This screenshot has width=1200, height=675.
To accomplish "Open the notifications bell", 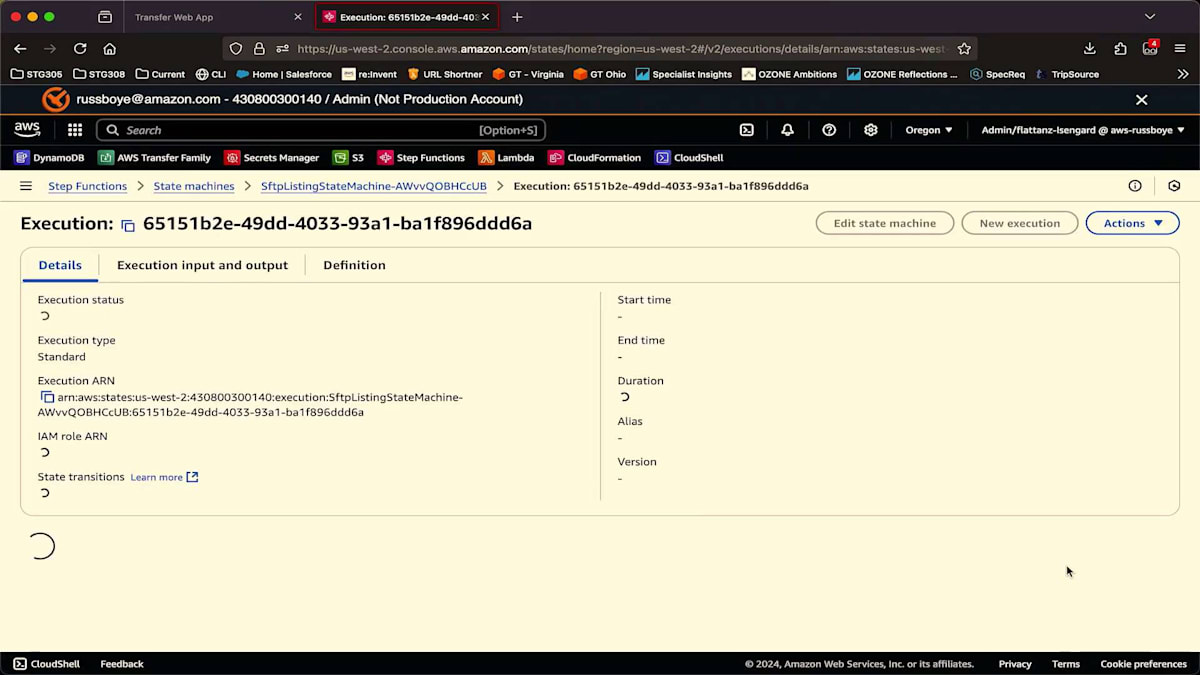I will point(788,130).
